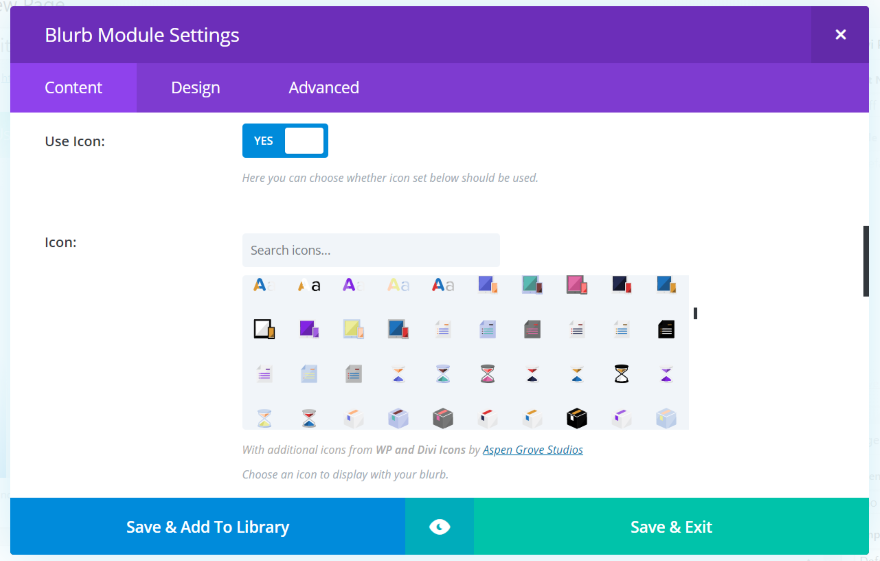Screen dimensions: 880x561
Task: Click Save & Add To Library
Action: 207,527
